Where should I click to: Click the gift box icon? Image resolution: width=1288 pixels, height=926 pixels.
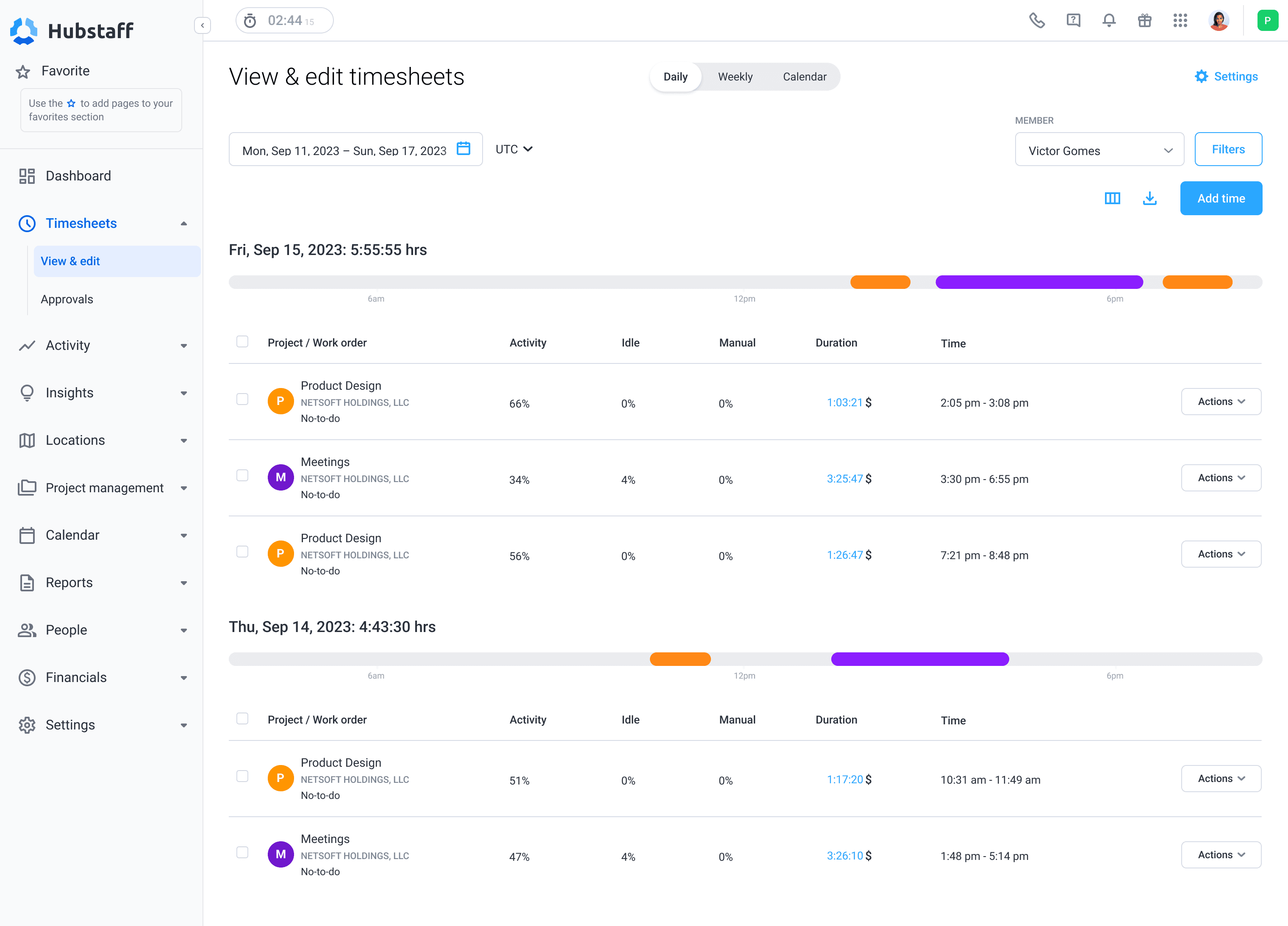pyautogui.click(x=1145, y=21)
